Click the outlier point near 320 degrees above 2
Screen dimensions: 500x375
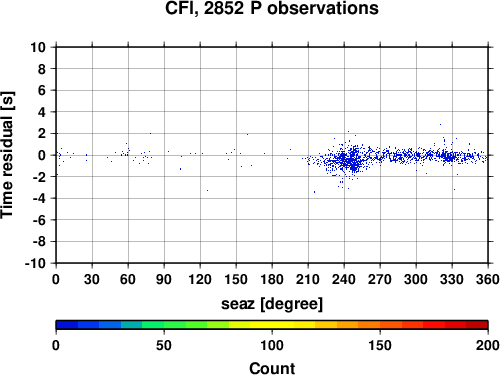pyautogui.click(x=440, y=124)
